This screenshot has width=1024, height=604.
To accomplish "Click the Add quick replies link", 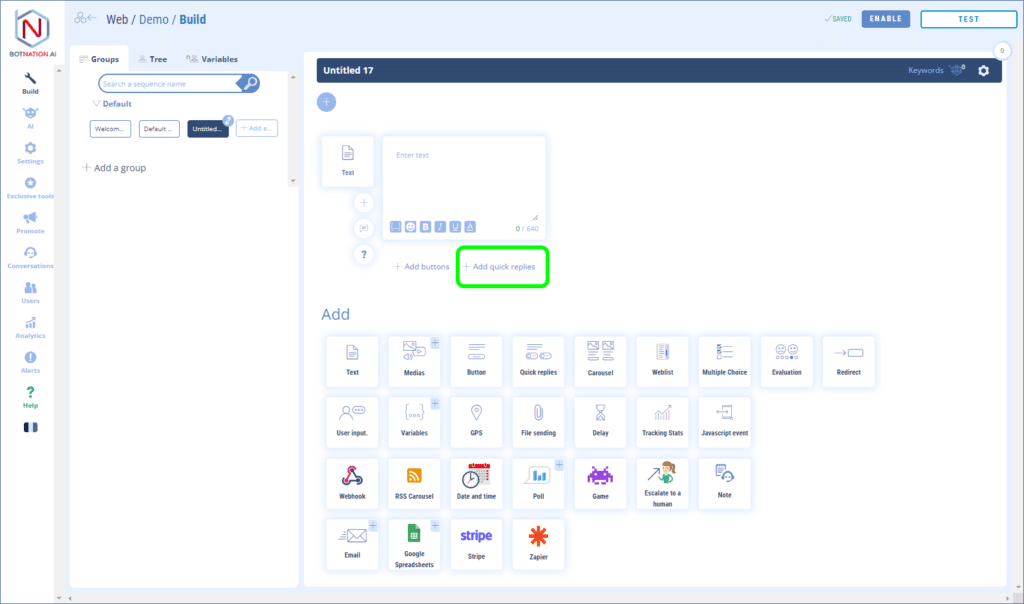I will pyautogui.click(x=505, y=267).
